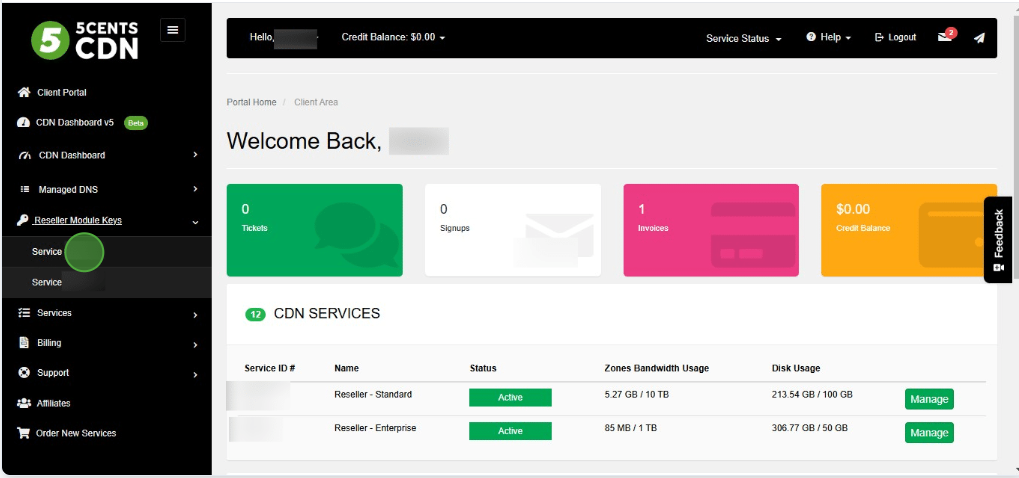Open the white Signups card

513,230
